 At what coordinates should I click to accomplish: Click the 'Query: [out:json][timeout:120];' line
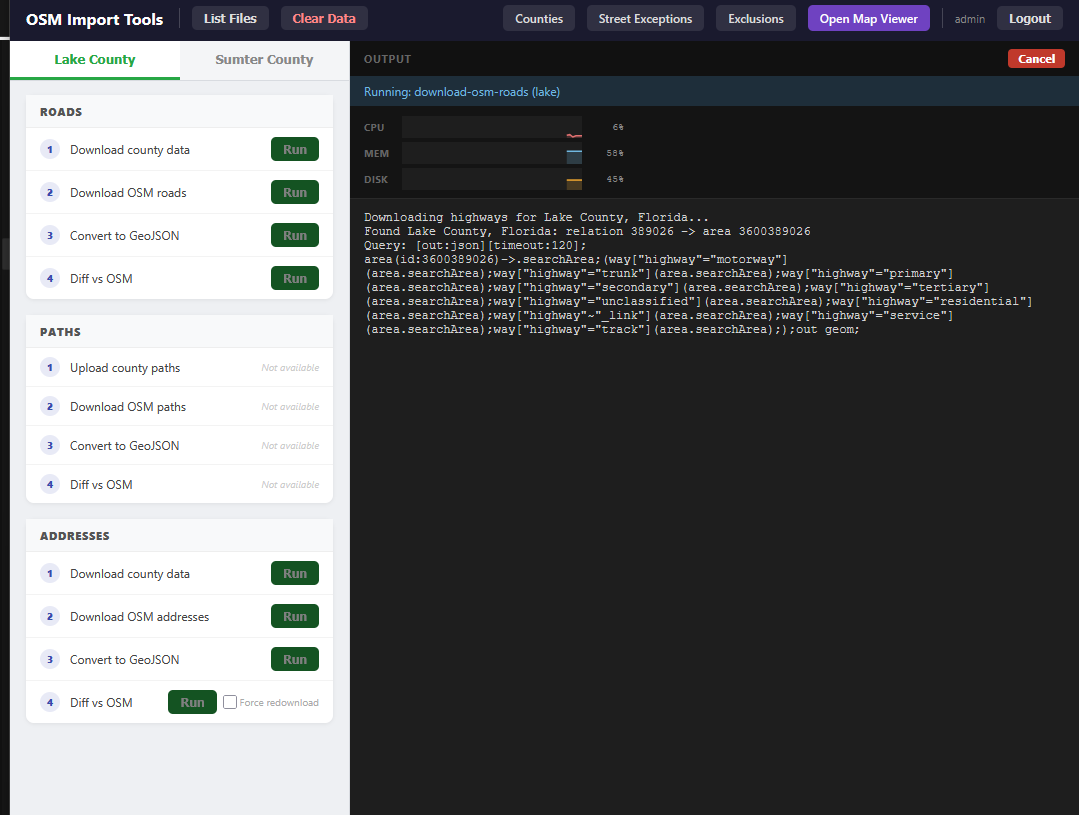point(475,246)
